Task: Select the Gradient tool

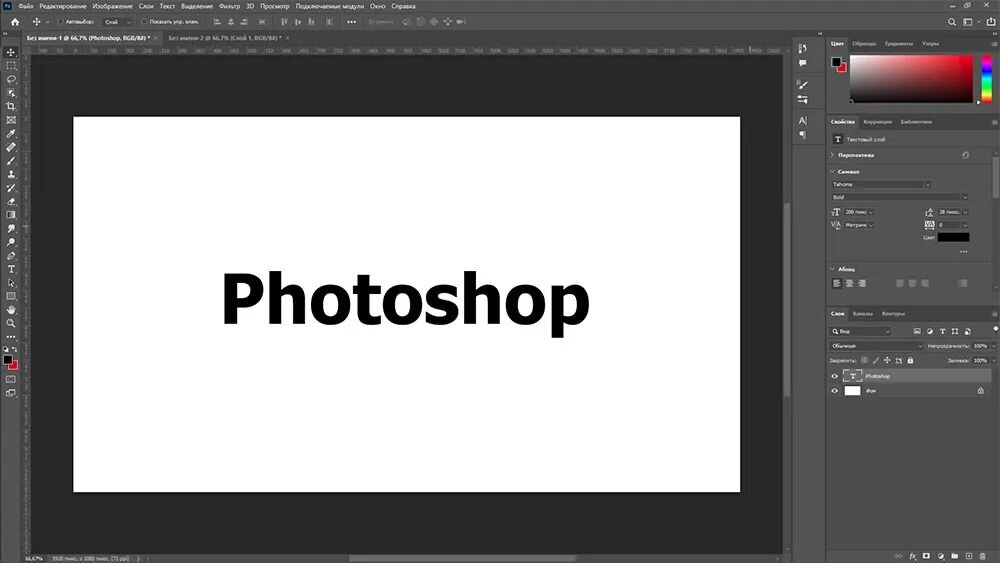Action: click(11, 215)
